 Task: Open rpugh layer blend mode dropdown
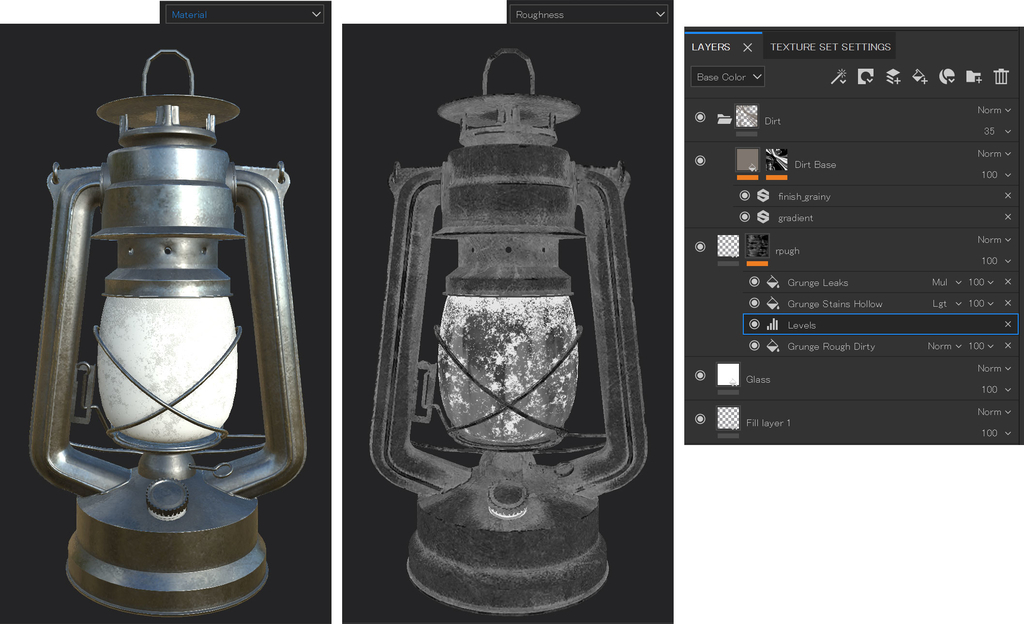(994, 240)
